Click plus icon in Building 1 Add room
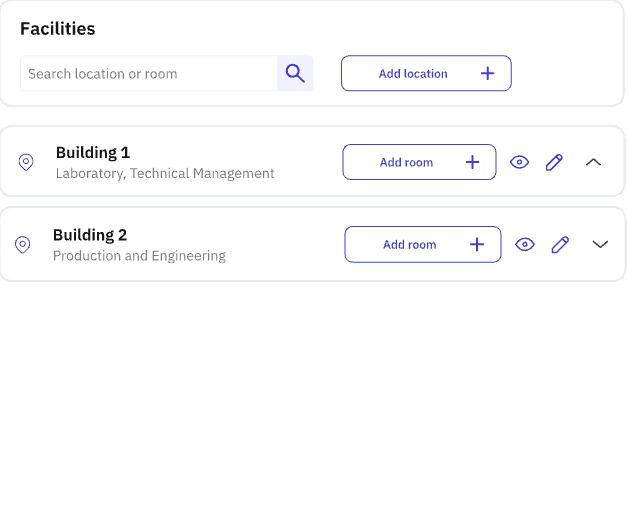628x528 pixels. (x=473, y=162)
